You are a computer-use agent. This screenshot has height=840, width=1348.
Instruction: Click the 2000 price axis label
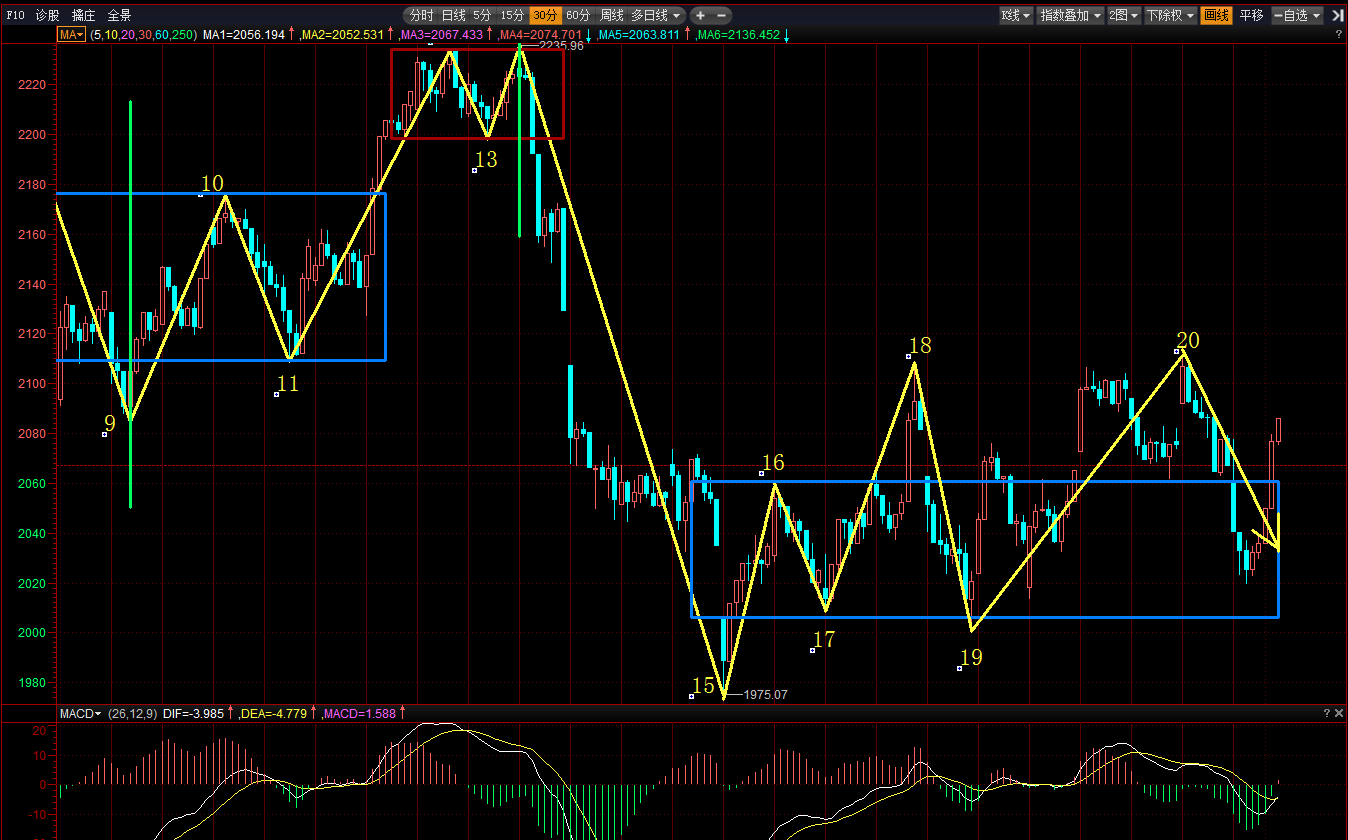31,633
